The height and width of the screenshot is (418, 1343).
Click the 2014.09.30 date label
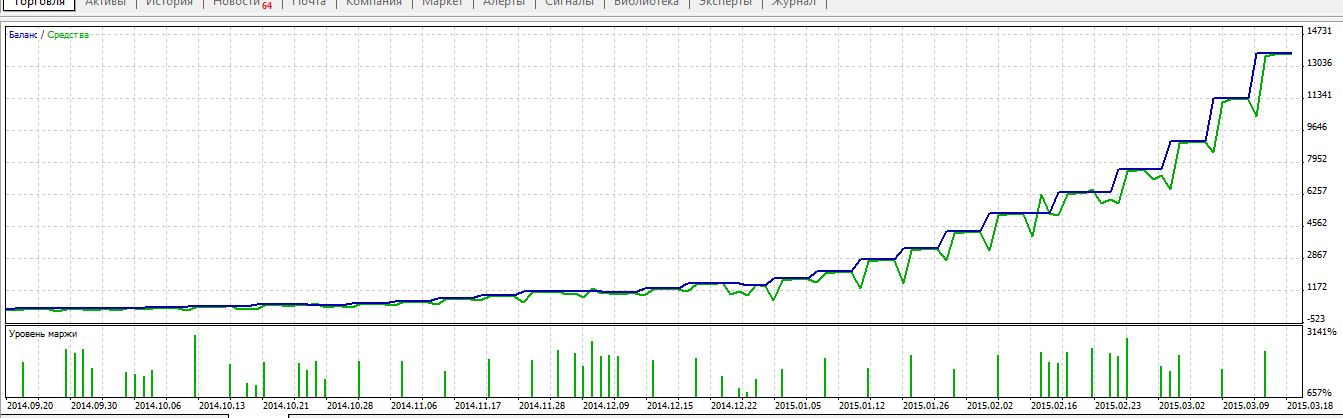[x=93, y=406]
